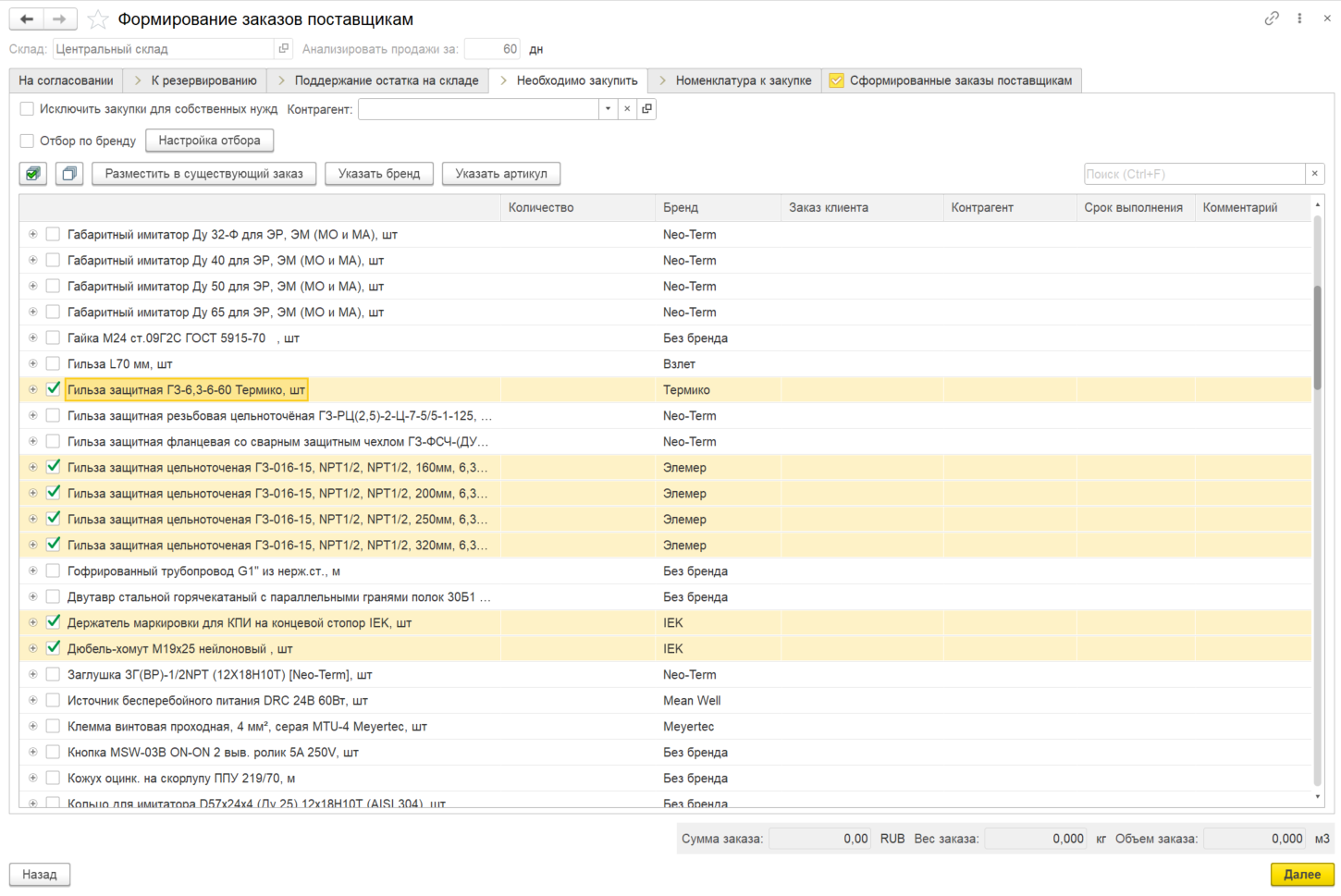Click the 'Назад' button
This screenshot has width=1341, height=896.
coord(40,874)
